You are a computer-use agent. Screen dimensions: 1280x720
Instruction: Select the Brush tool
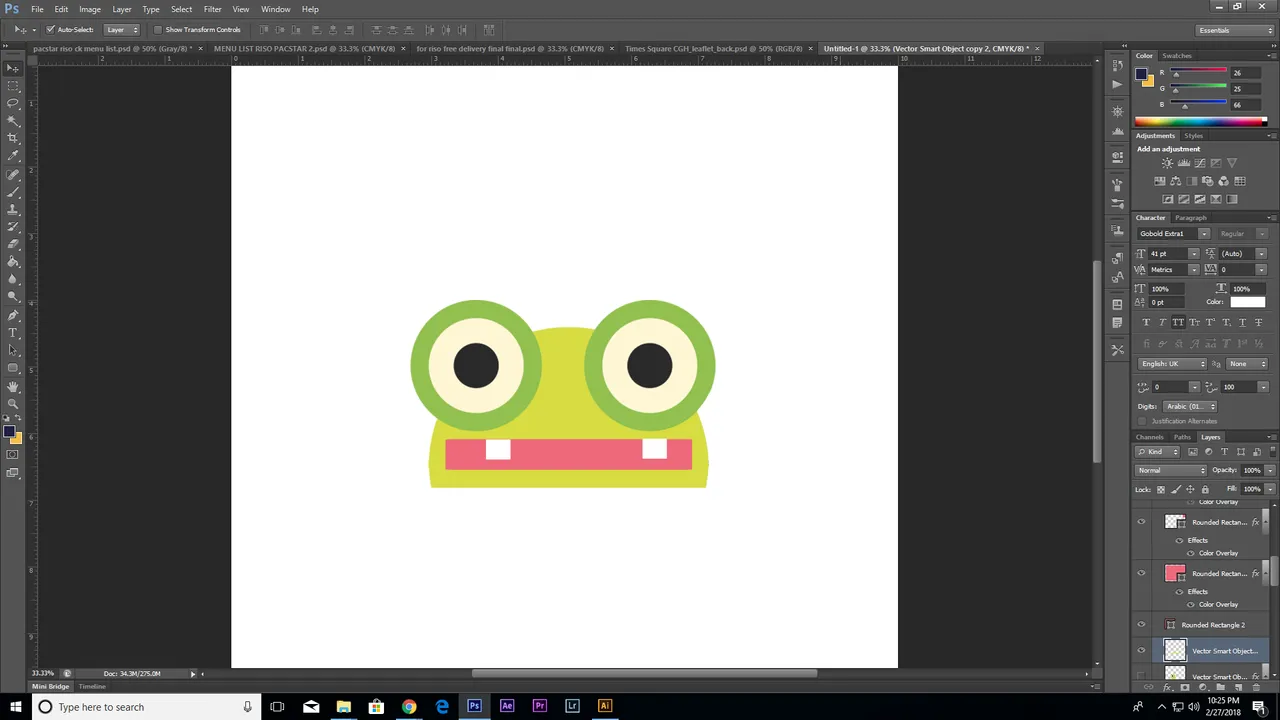point(13,193)
